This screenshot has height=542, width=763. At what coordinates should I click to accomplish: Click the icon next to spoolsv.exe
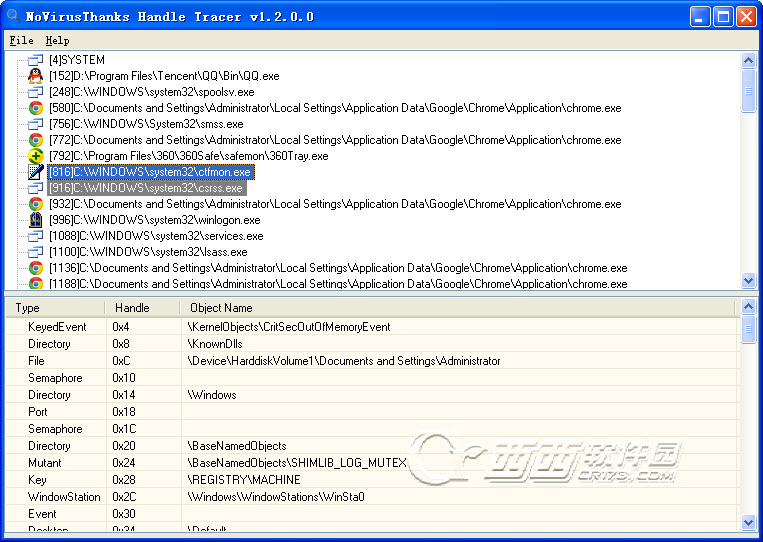point(35,92)
